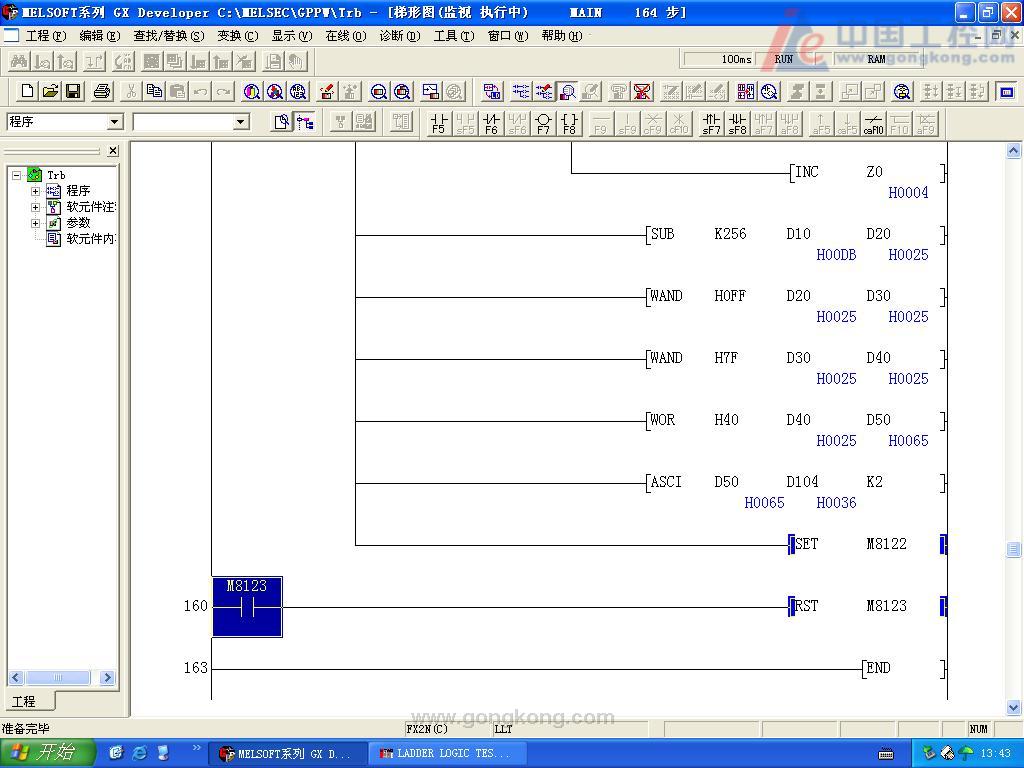Click the project panel horizontal scrollbar
Screen dimensions: 1024x768
(x=62, y=678)
